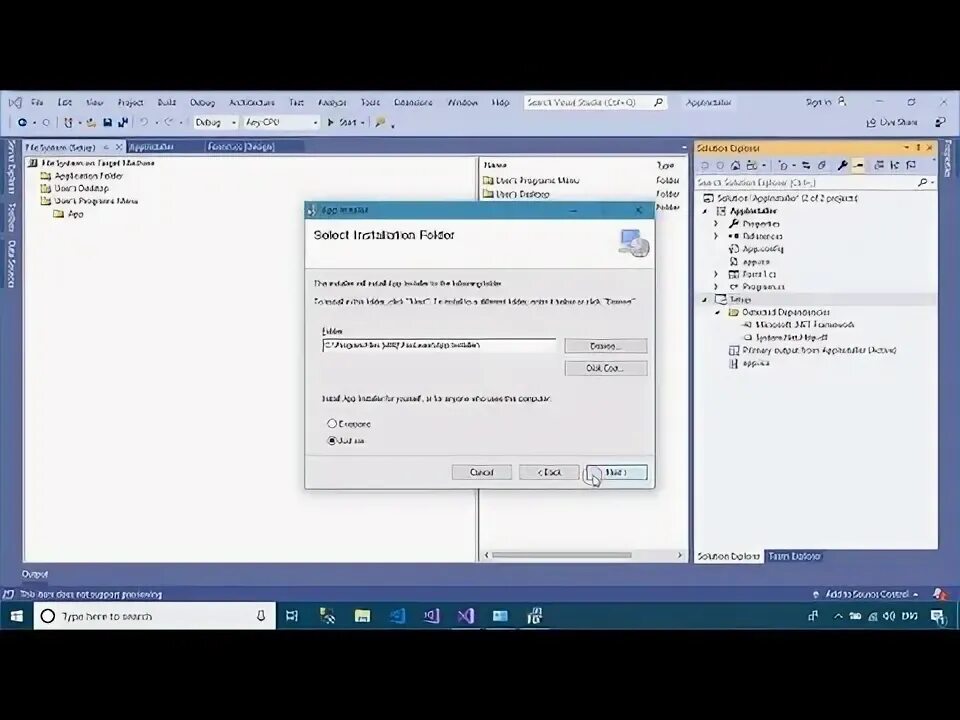Expand the Form1.cs node

(x=716, y=274)
